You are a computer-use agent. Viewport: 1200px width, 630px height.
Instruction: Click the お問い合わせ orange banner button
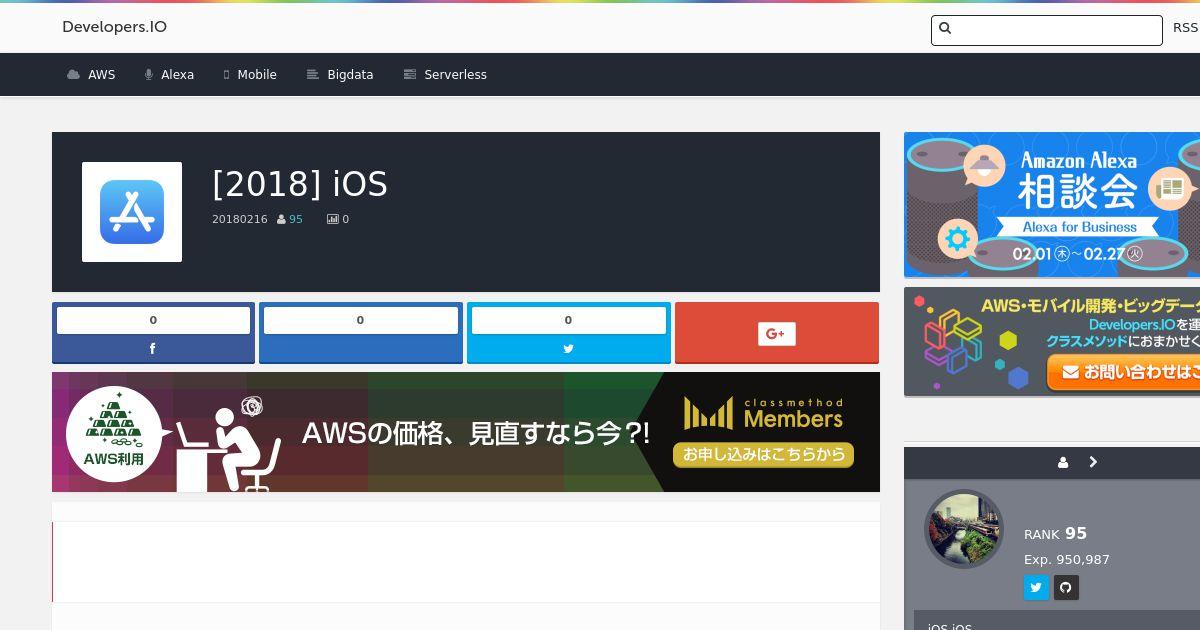(1124, 372)
